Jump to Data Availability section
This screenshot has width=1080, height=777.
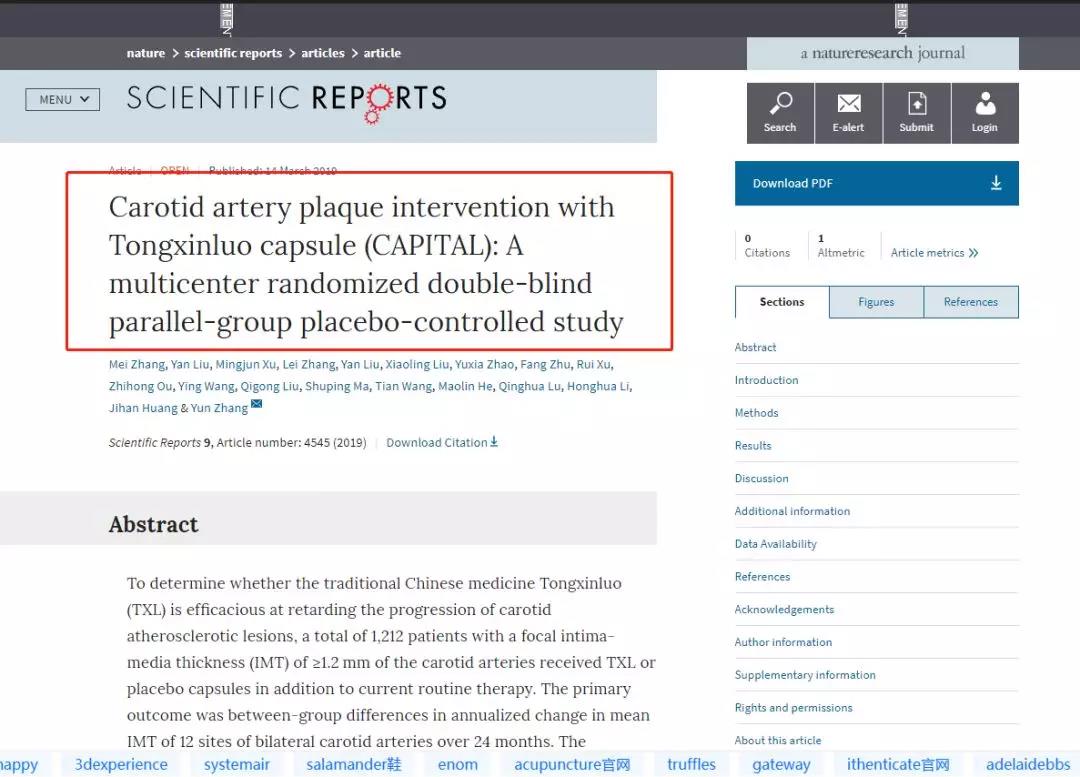point(775,544)
